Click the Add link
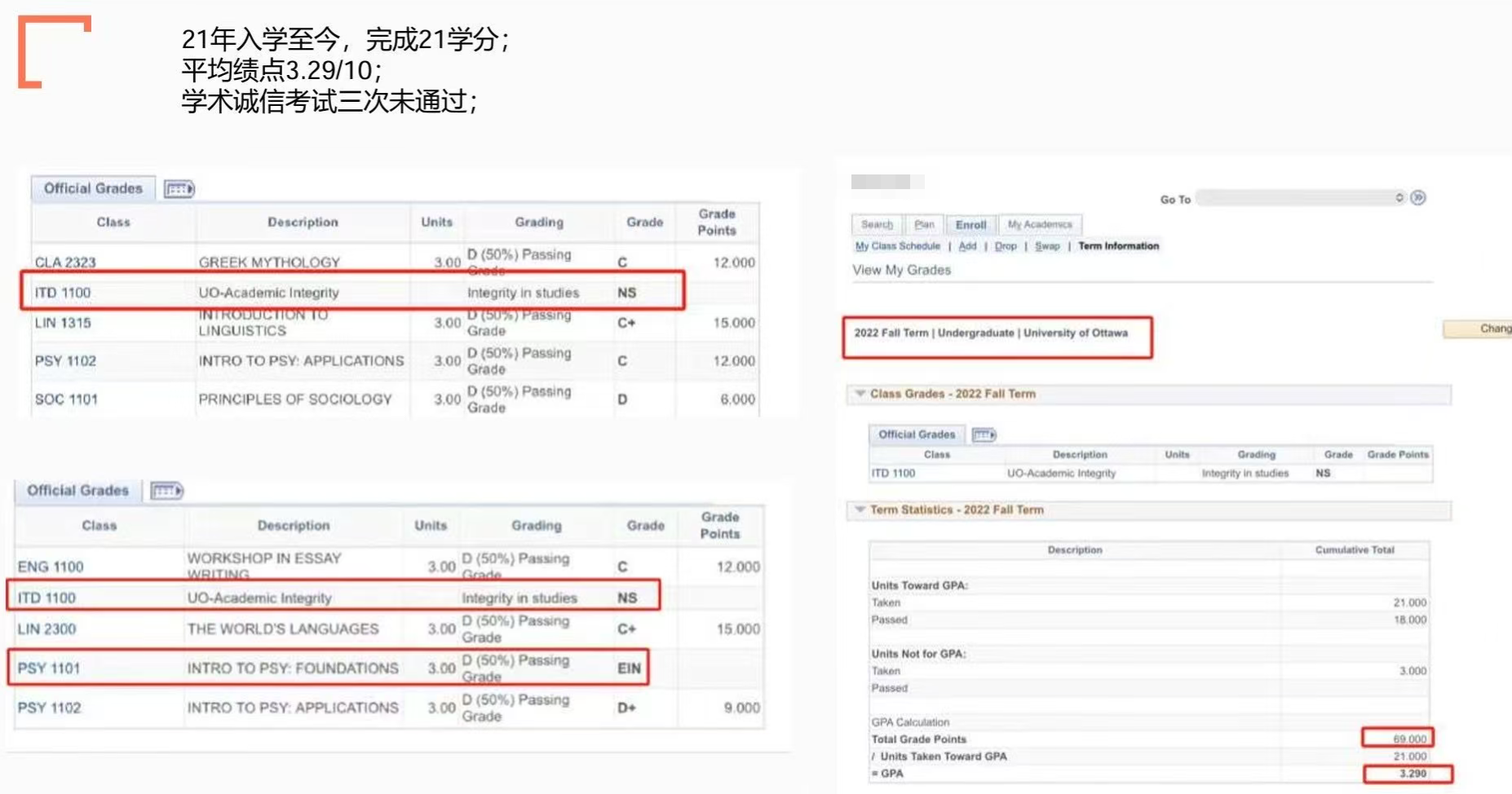 (x=967, y=246)
